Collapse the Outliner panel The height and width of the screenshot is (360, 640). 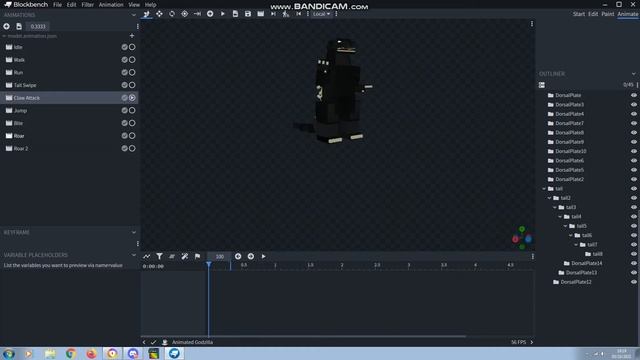click(633, 74)
